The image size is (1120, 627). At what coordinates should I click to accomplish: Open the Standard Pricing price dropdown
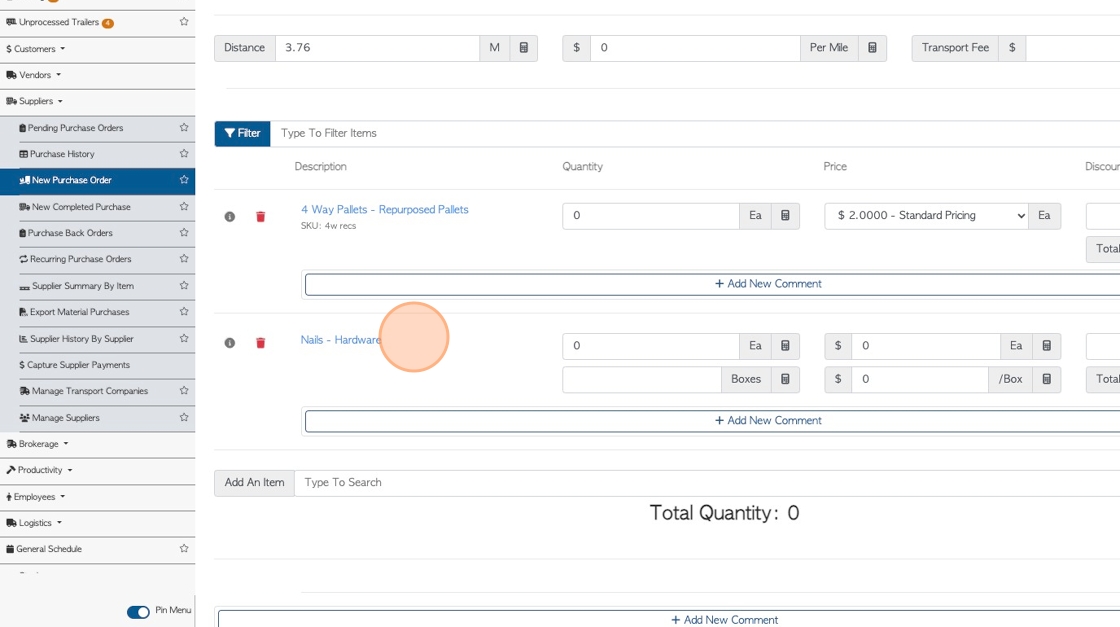[926, 216]
